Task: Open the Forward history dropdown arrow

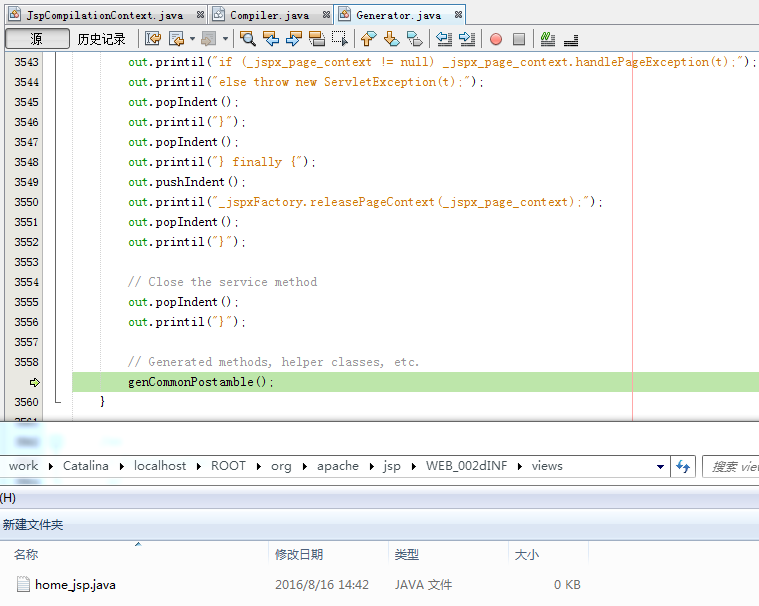Action: [x=225, y=39]
